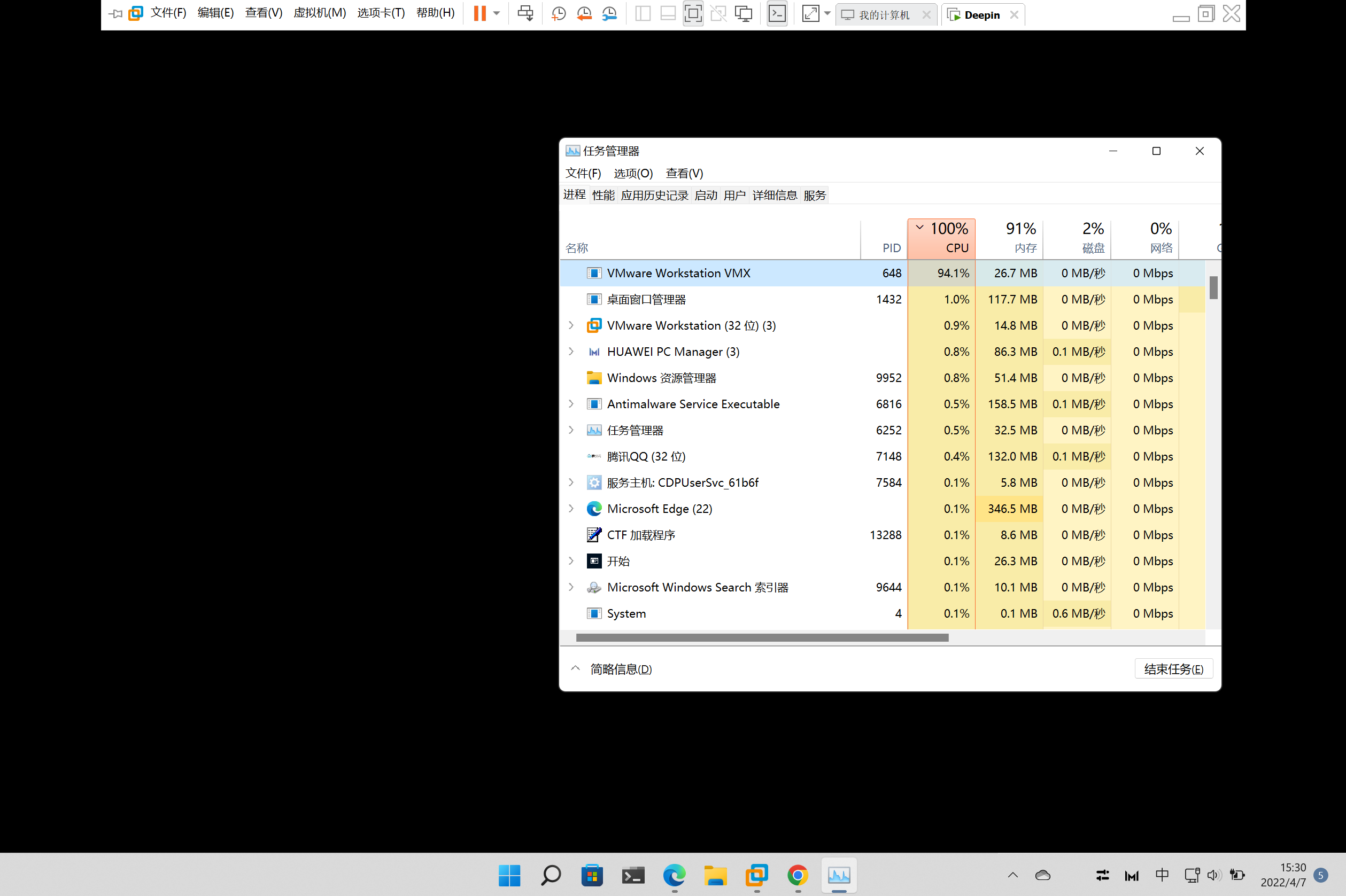Image resolution: width=1346 pixels, height=896 pixels.
Task: Click the take snapshot clock icon
Action: 559,14
